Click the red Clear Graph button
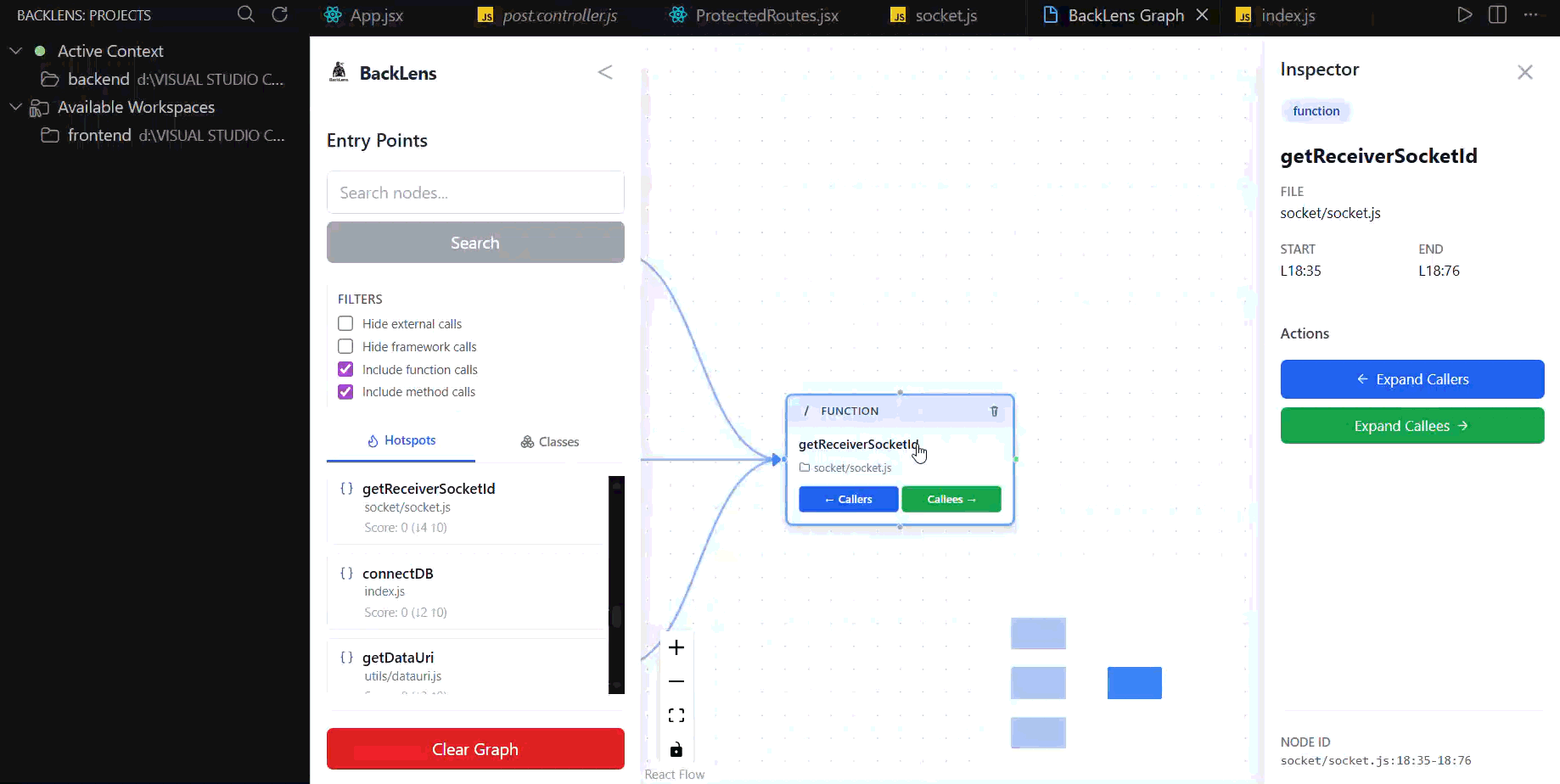This screenshot has height=784, width=1560. (x=475, y=749)
